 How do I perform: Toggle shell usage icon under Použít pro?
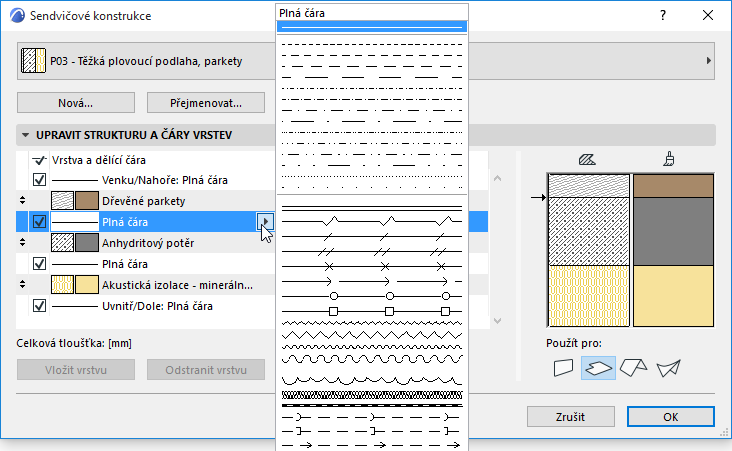click(x=668, y=368)
